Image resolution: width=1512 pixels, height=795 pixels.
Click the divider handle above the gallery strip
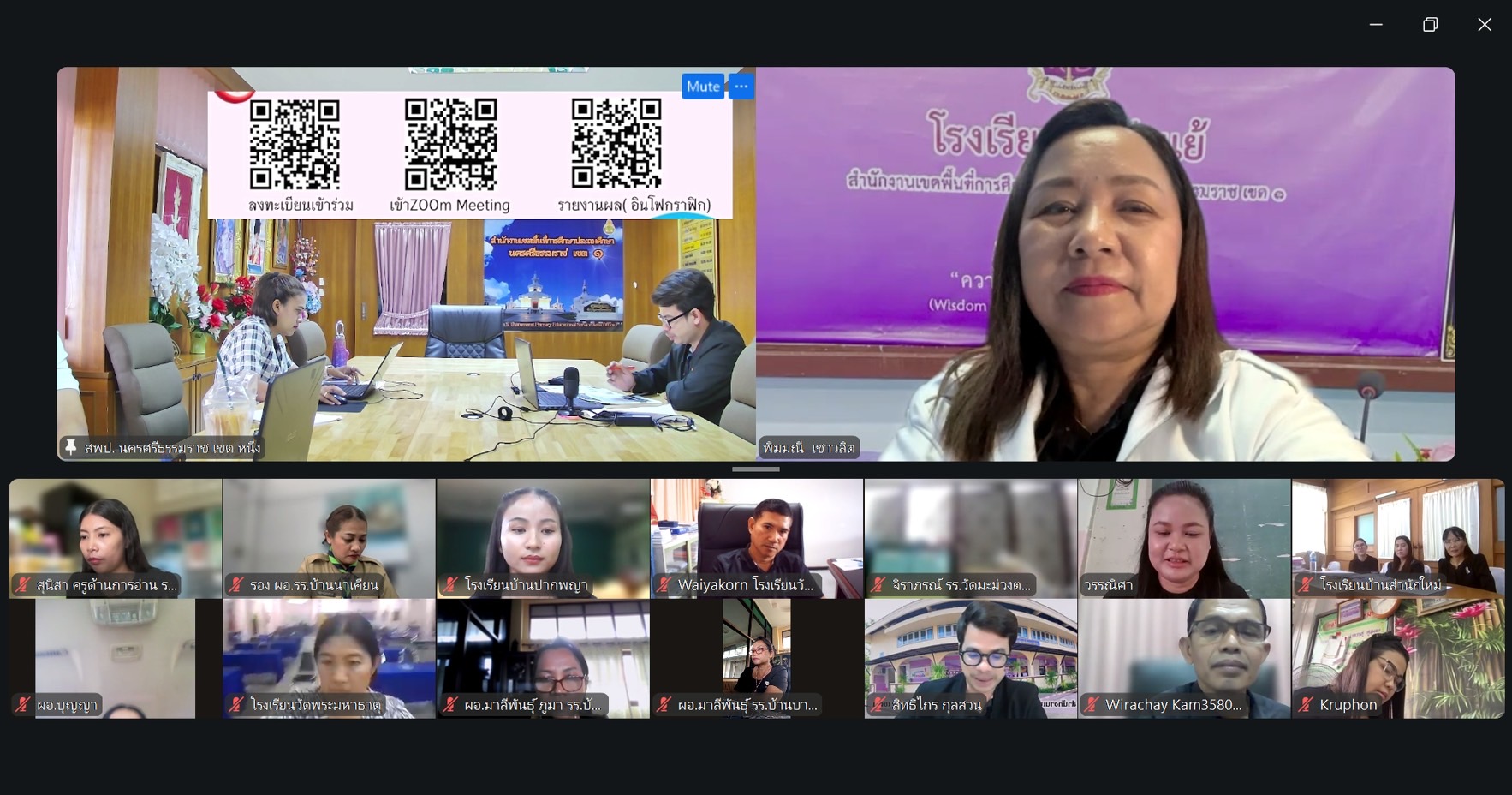tap(756, 469)
